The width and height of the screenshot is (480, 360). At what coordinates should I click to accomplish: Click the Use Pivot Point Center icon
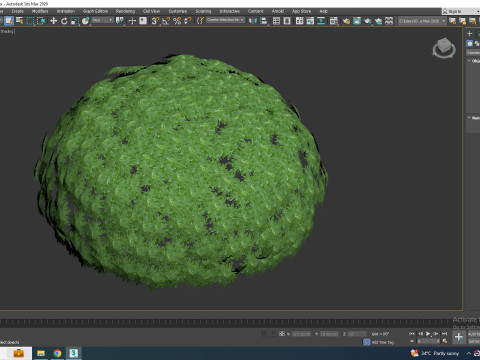(119, 21)
